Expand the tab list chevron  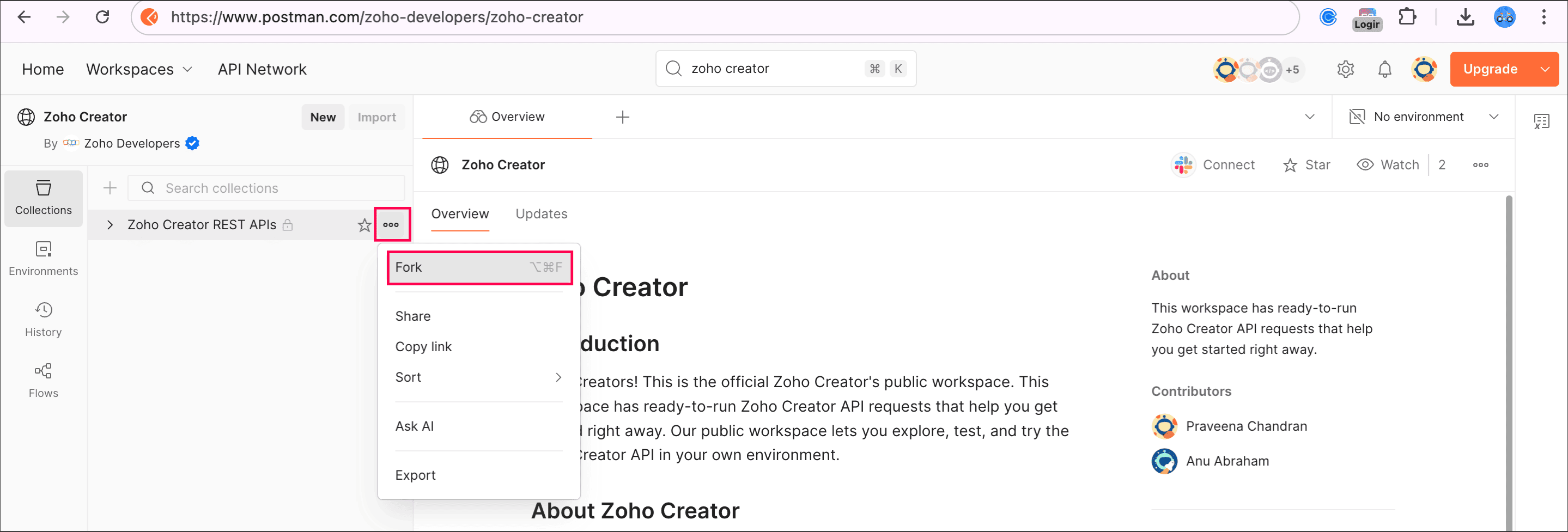tap(1309, 117)
